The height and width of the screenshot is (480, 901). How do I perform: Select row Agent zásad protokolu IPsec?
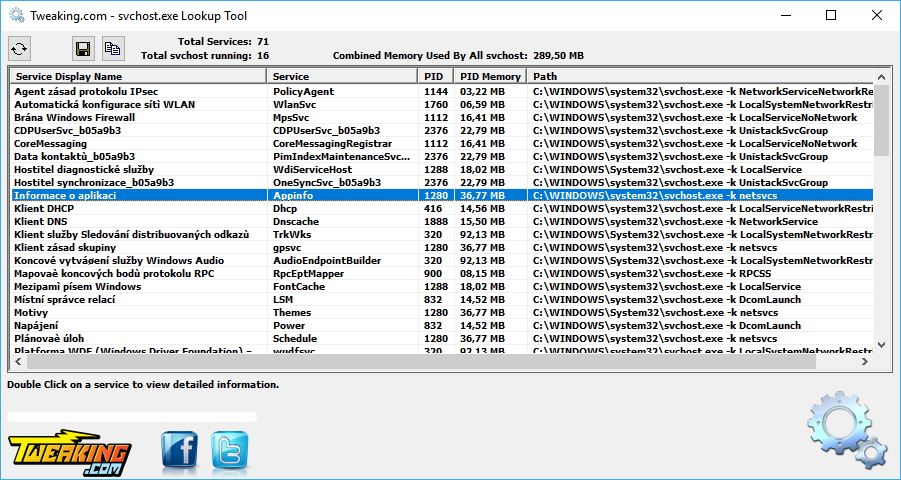[442, 91]
